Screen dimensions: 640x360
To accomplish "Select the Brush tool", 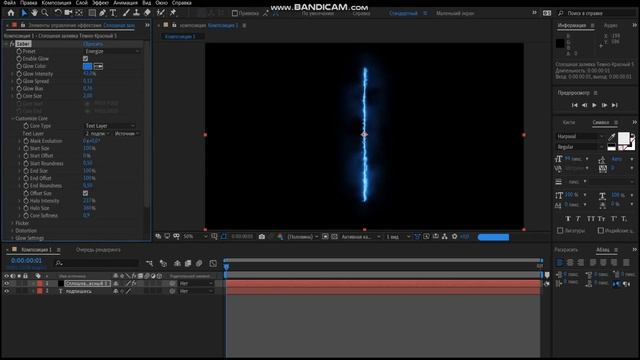I will [126, 13].
